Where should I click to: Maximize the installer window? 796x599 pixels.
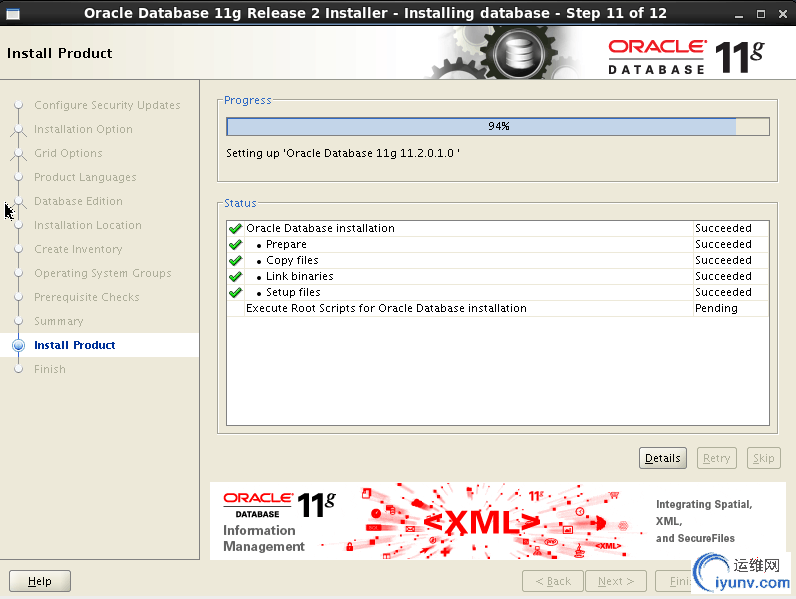761,14
